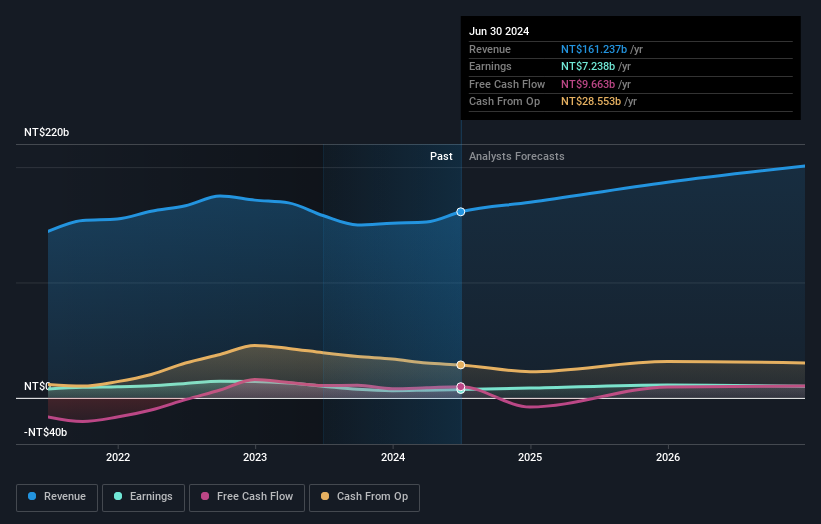This screenshot has width=821, height=524.
Task: Click the NT$9.663b free cash flow value
Action: pyautogui.click(x=588, y=84)
